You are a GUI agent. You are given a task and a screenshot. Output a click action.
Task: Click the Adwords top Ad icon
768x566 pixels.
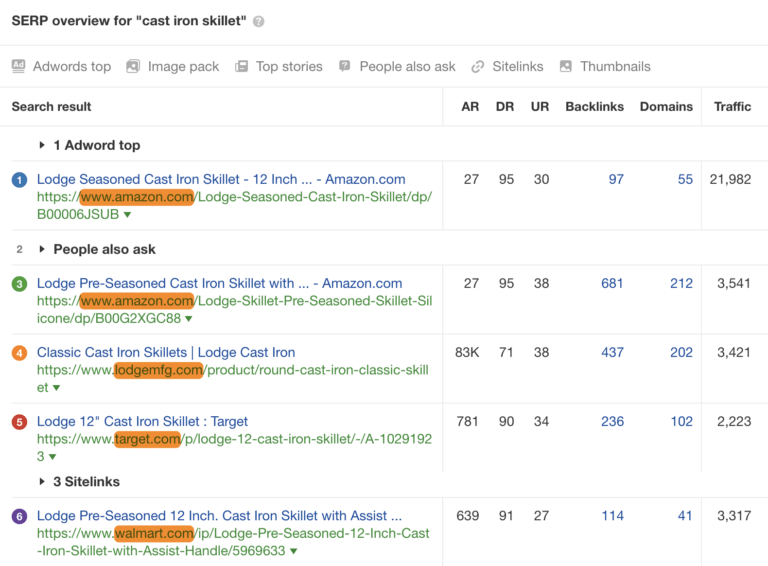coord(19,66)
